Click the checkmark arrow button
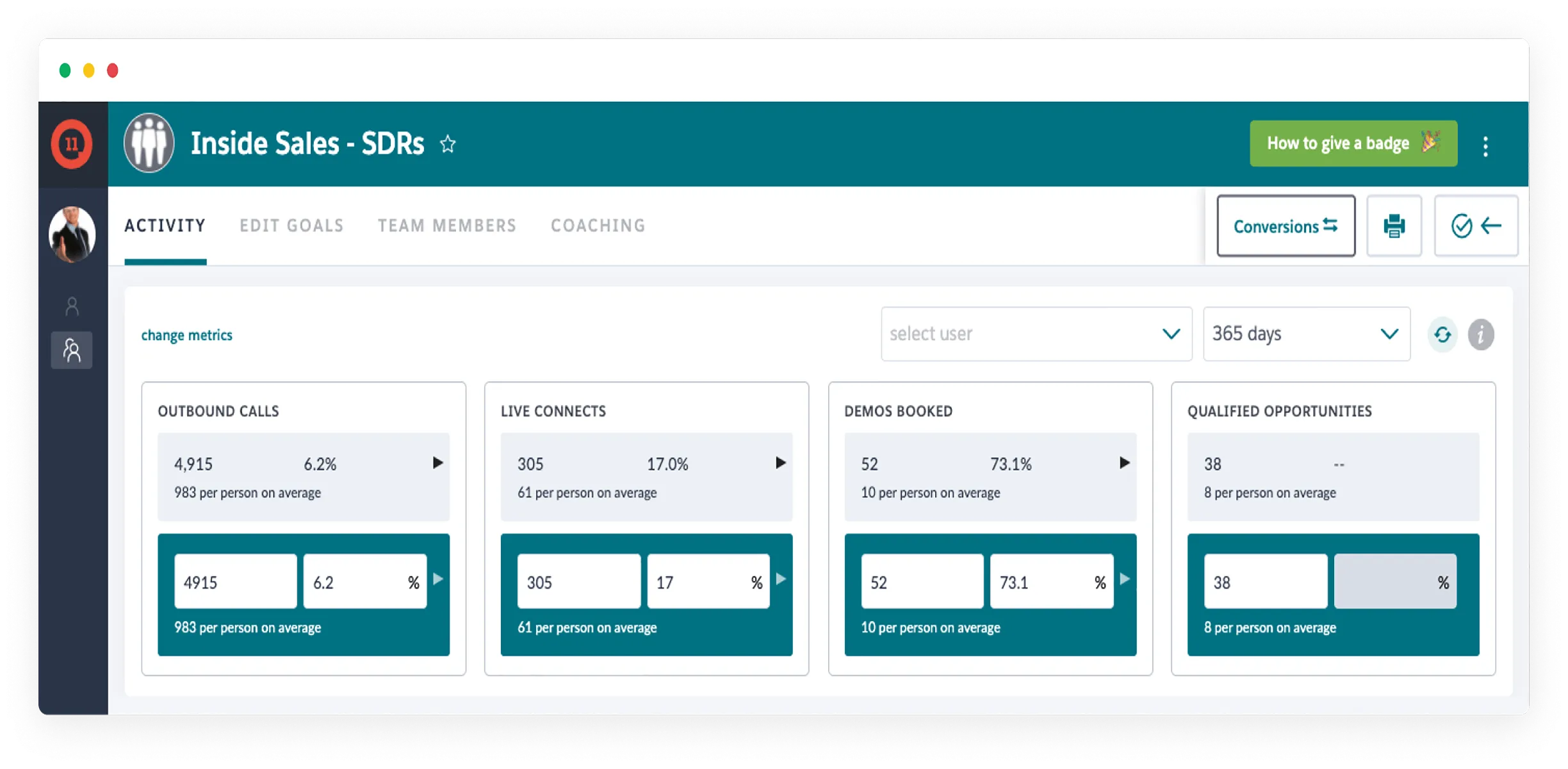The width and height of the screenshot is (1568, 769). (1476, 226)
